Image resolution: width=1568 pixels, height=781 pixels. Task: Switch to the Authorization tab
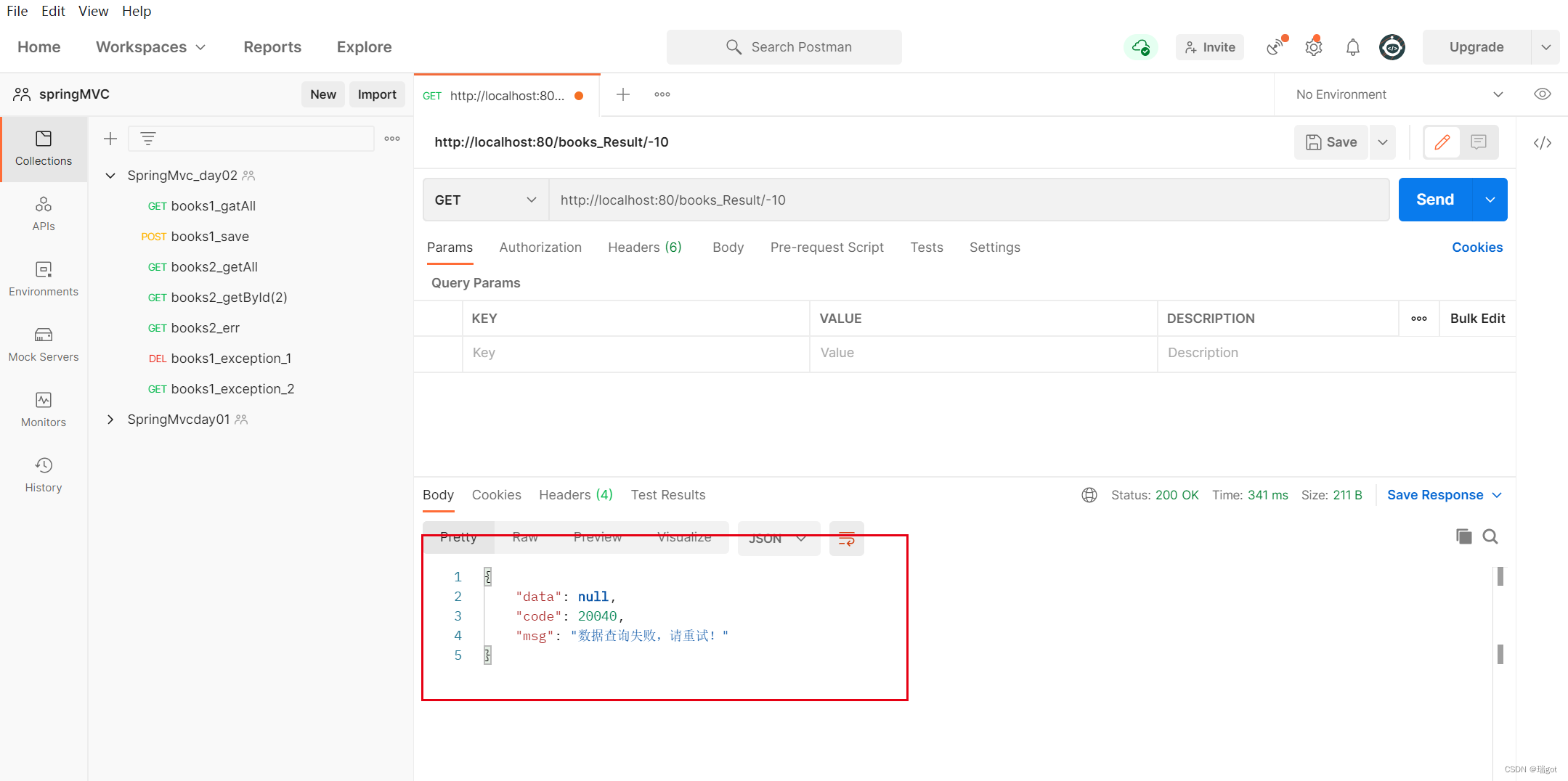540,248
